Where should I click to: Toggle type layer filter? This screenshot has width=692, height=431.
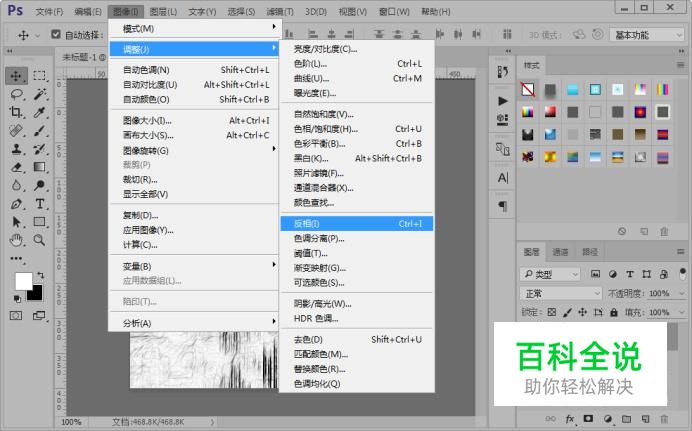click(630, 274)
